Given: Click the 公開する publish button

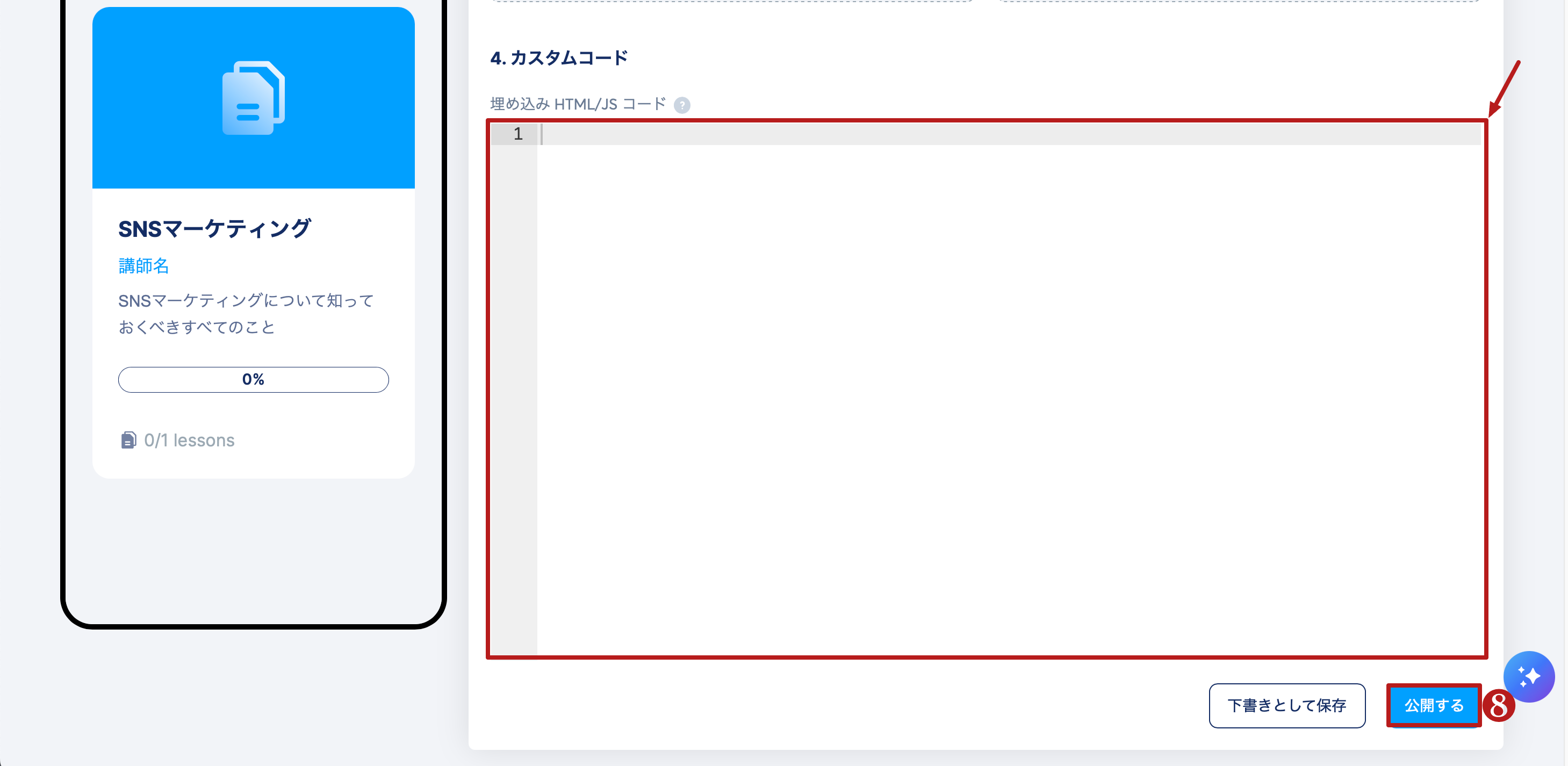Looking at the screenshot, I should tap(1434, 705).
